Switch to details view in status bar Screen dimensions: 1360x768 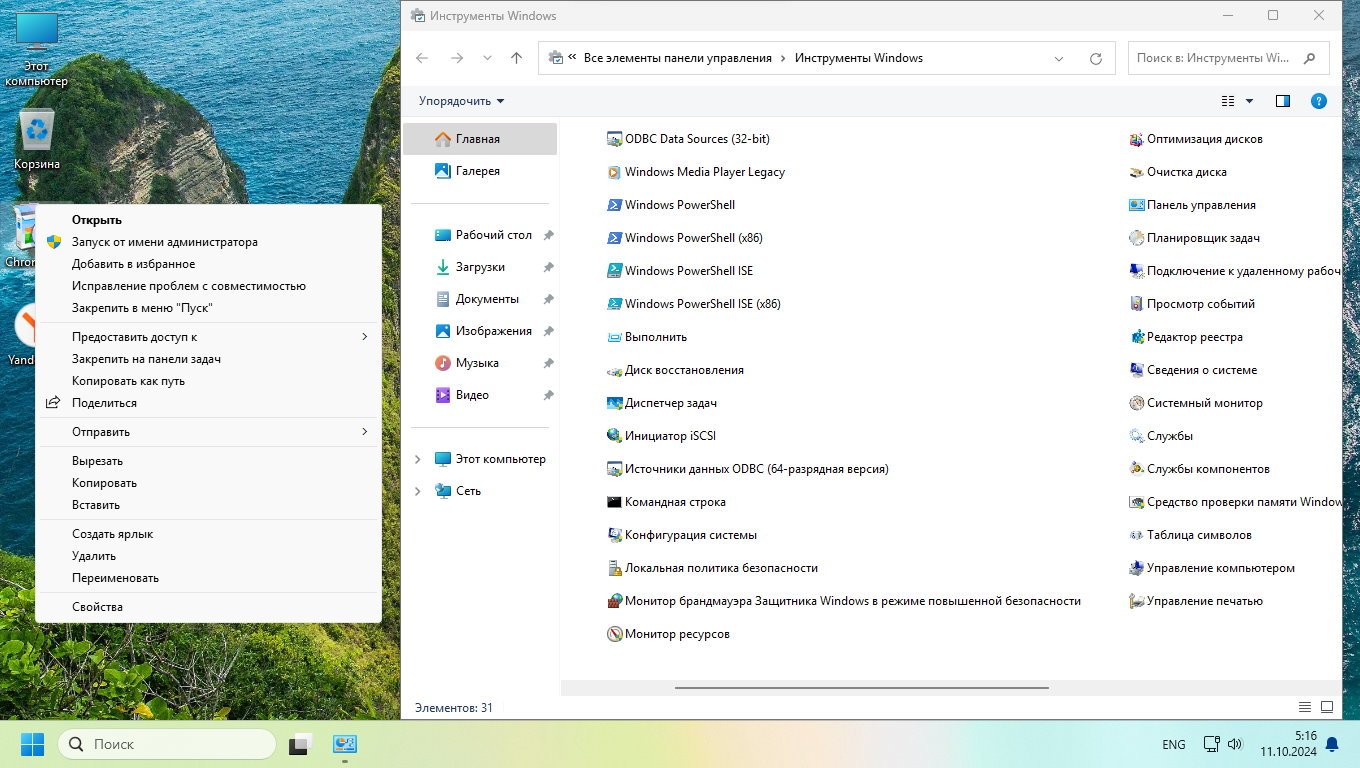1304,707
